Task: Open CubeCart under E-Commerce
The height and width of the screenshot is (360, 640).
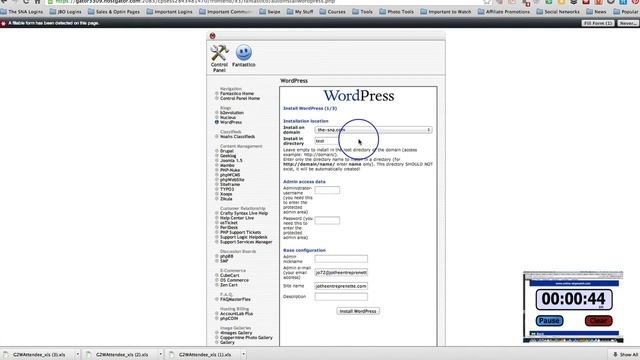Action: point(229,276)
